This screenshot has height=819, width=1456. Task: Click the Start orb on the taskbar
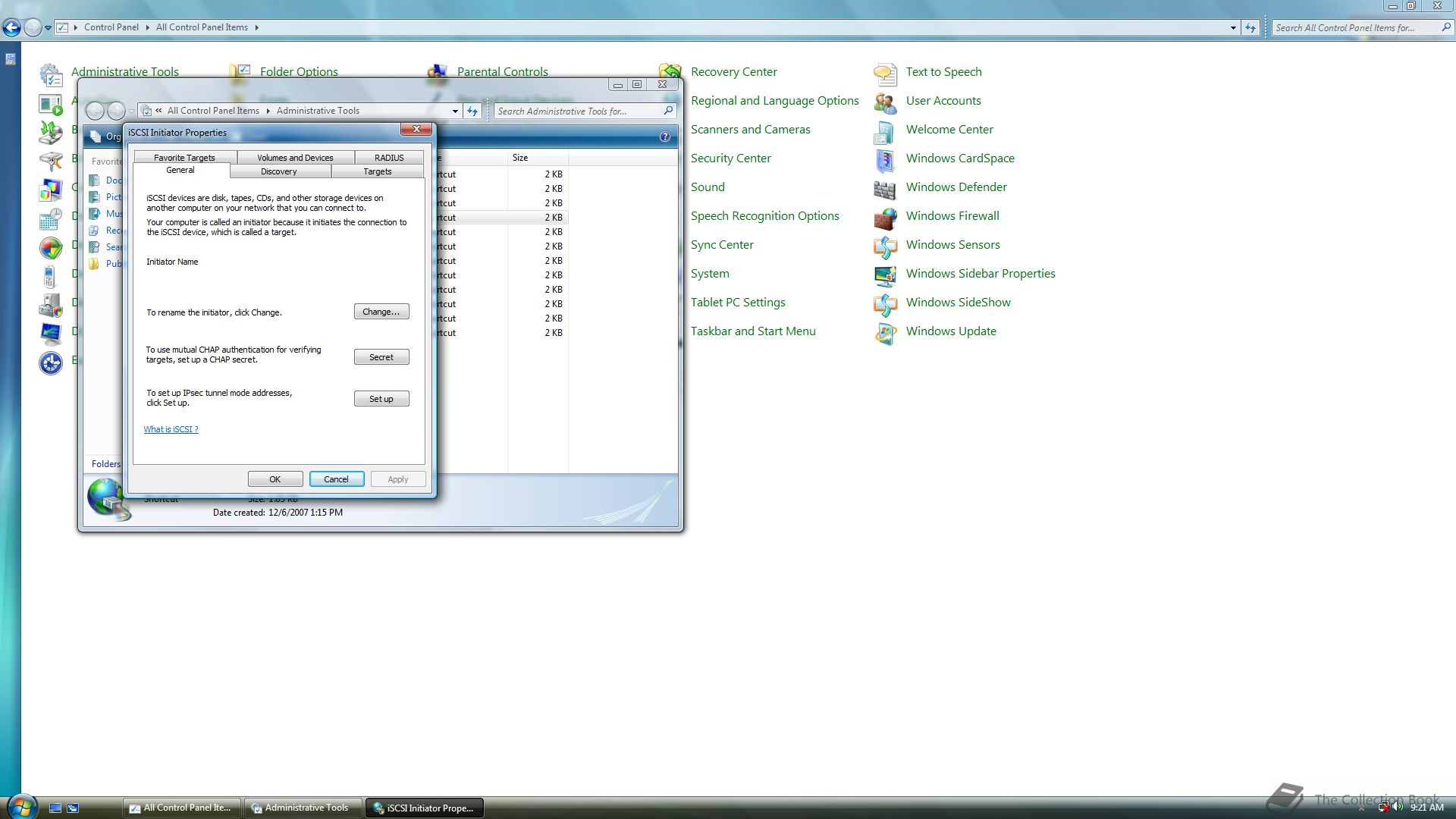click(x=20, y=806)
